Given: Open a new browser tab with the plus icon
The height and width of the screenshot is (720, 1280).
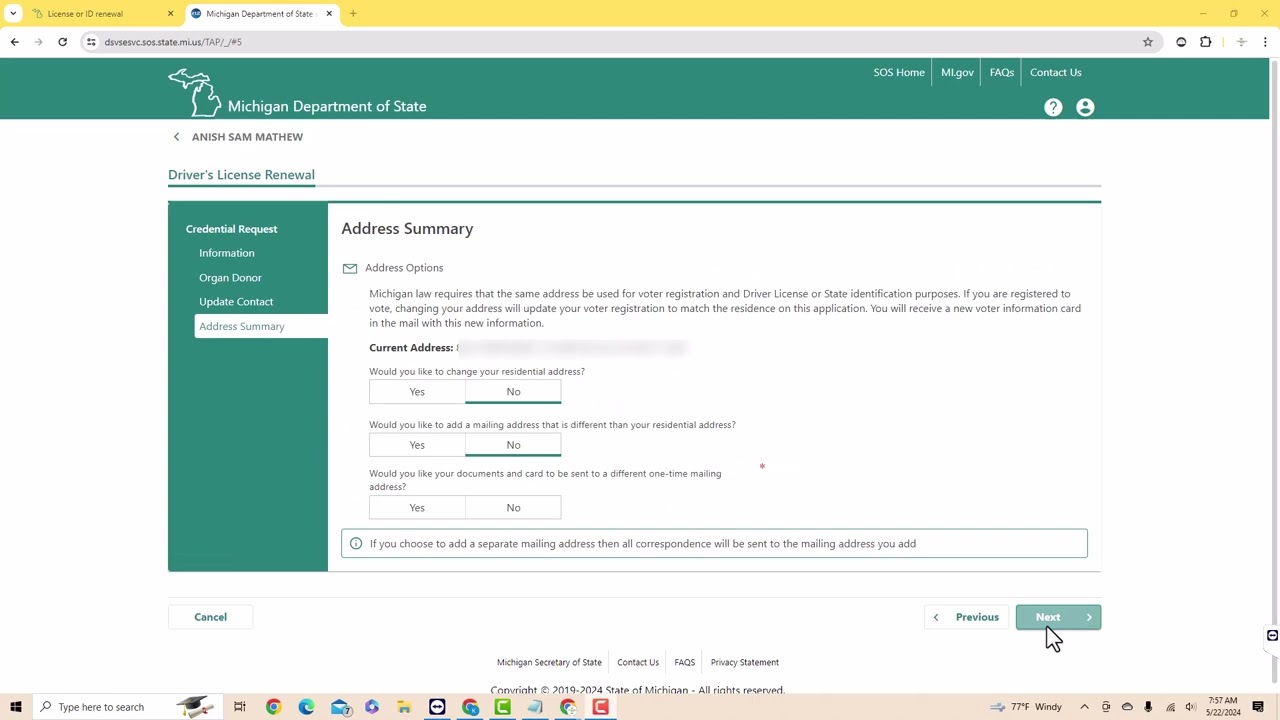Looking at the screenshot, I should pyautogui.click(x=353, y=14).
